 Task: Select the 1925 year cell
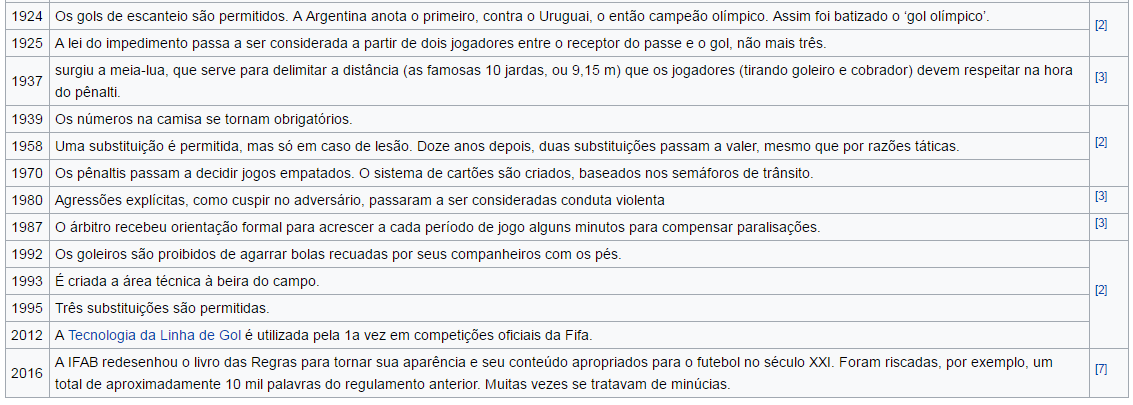click(26, 44)
